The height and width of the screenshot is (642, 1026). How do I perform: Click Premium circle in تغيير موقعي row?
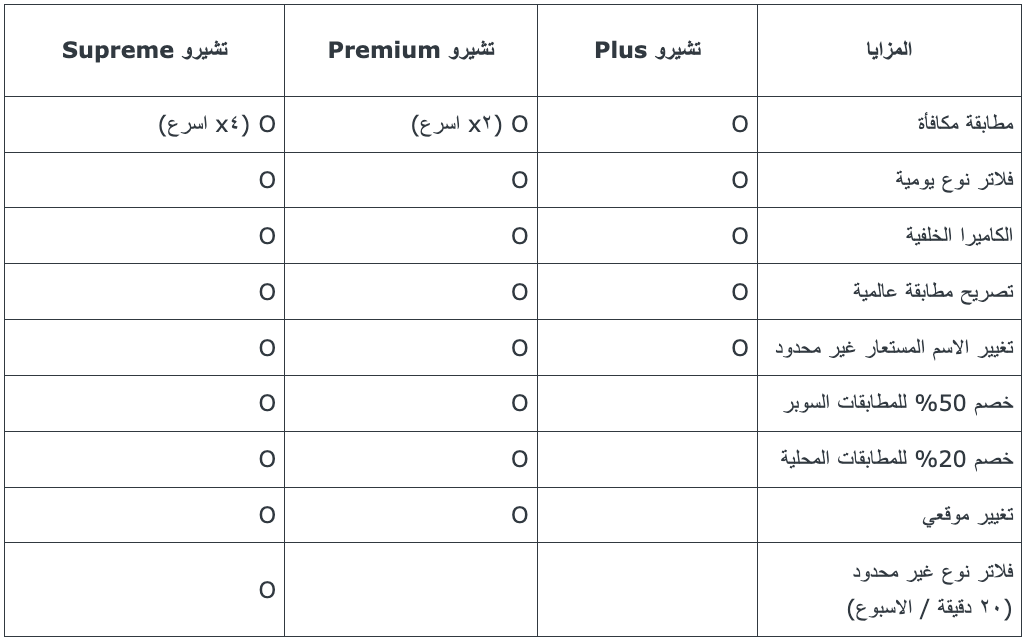520,516
